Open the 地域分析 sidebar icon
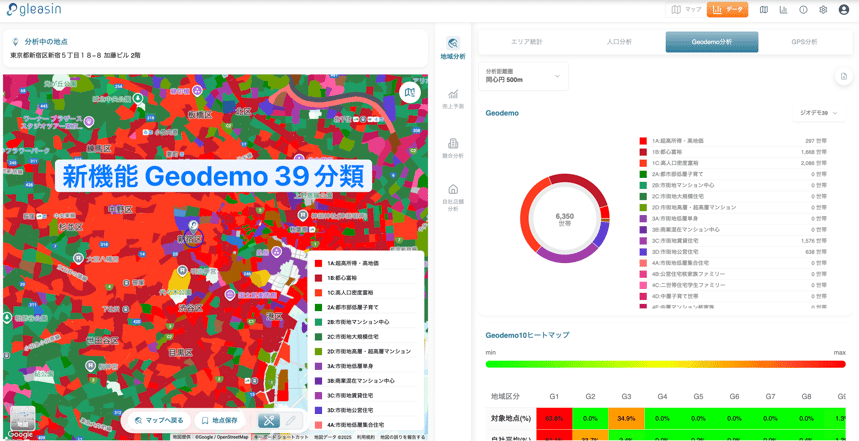859x441 pixels. tap(453, 47)
